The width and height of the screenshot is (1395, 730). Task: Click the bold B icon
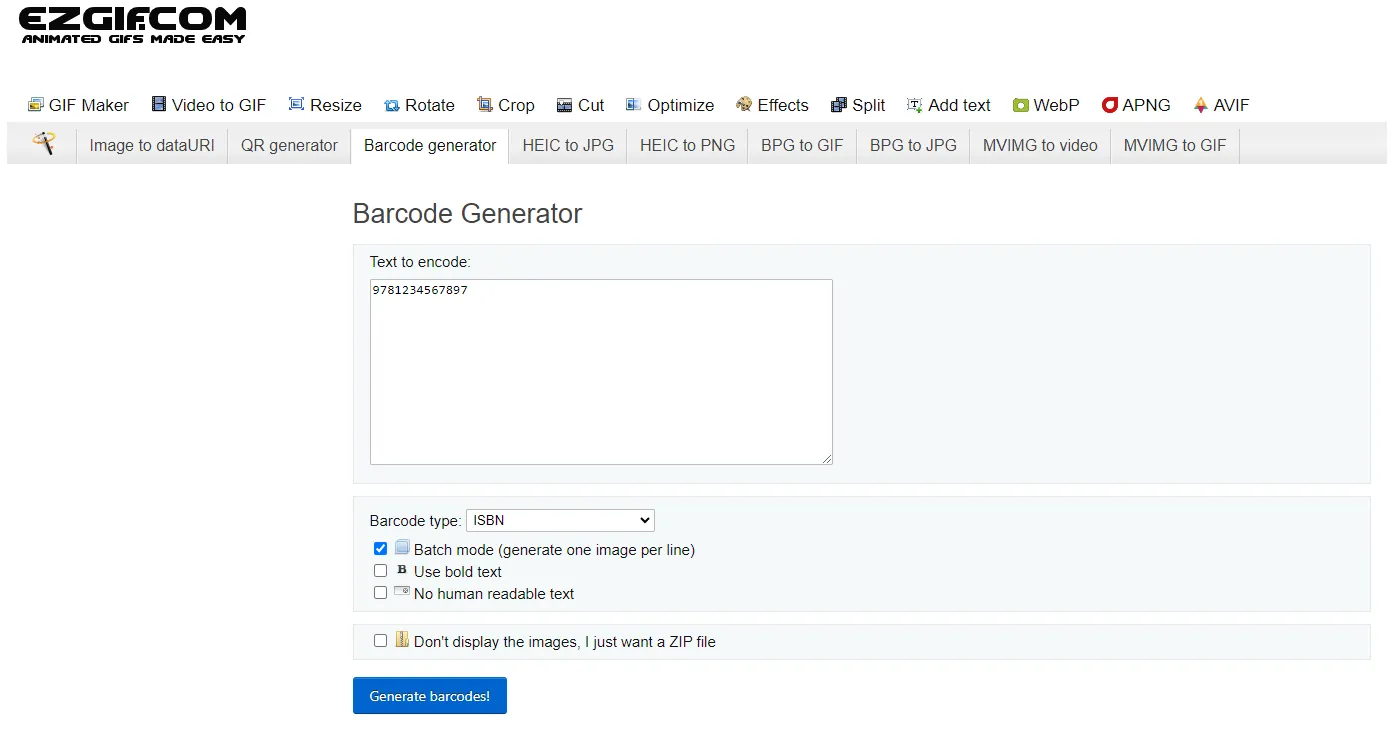click(x=402, y=570)
